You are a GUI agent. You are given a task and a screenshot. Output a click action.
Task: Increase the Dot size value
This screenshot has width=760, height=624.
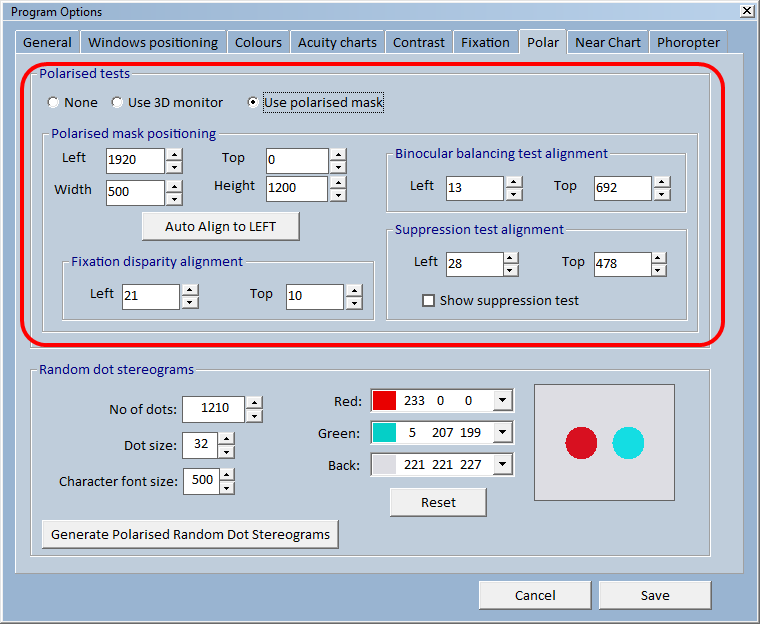[x=226, y=439]
